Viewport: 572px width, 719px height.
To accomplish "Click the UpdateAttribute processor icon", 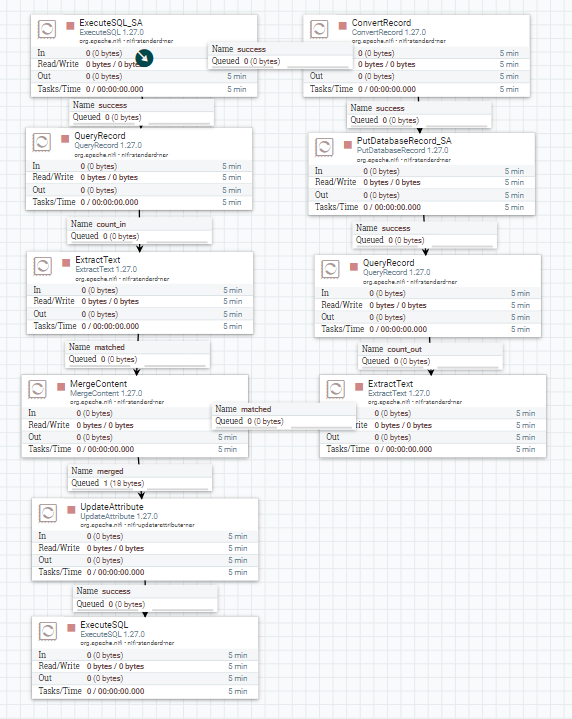I will pyautogui.click(x=48, y=513).
